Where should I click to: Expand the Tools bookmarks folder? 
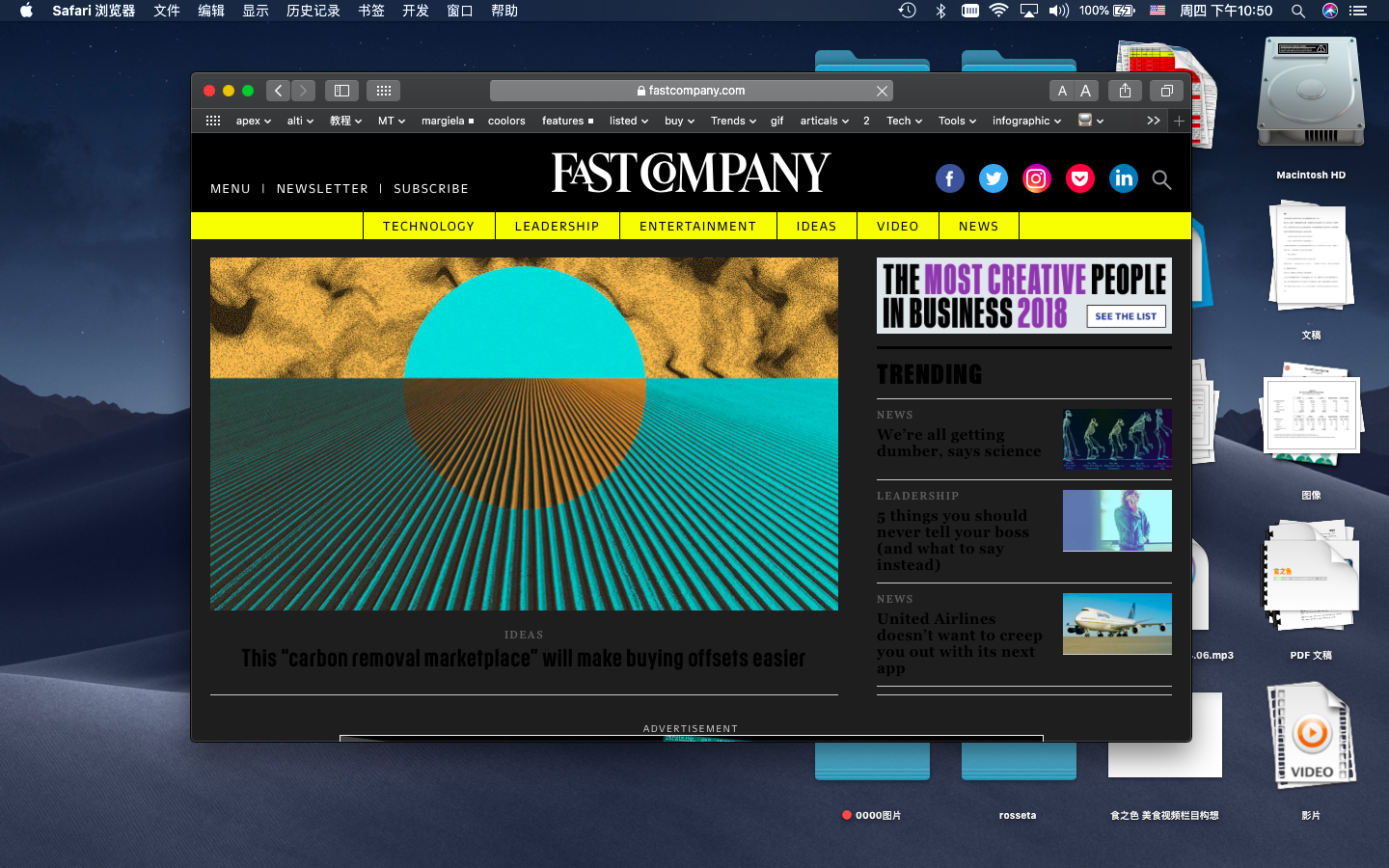point(957,121)
